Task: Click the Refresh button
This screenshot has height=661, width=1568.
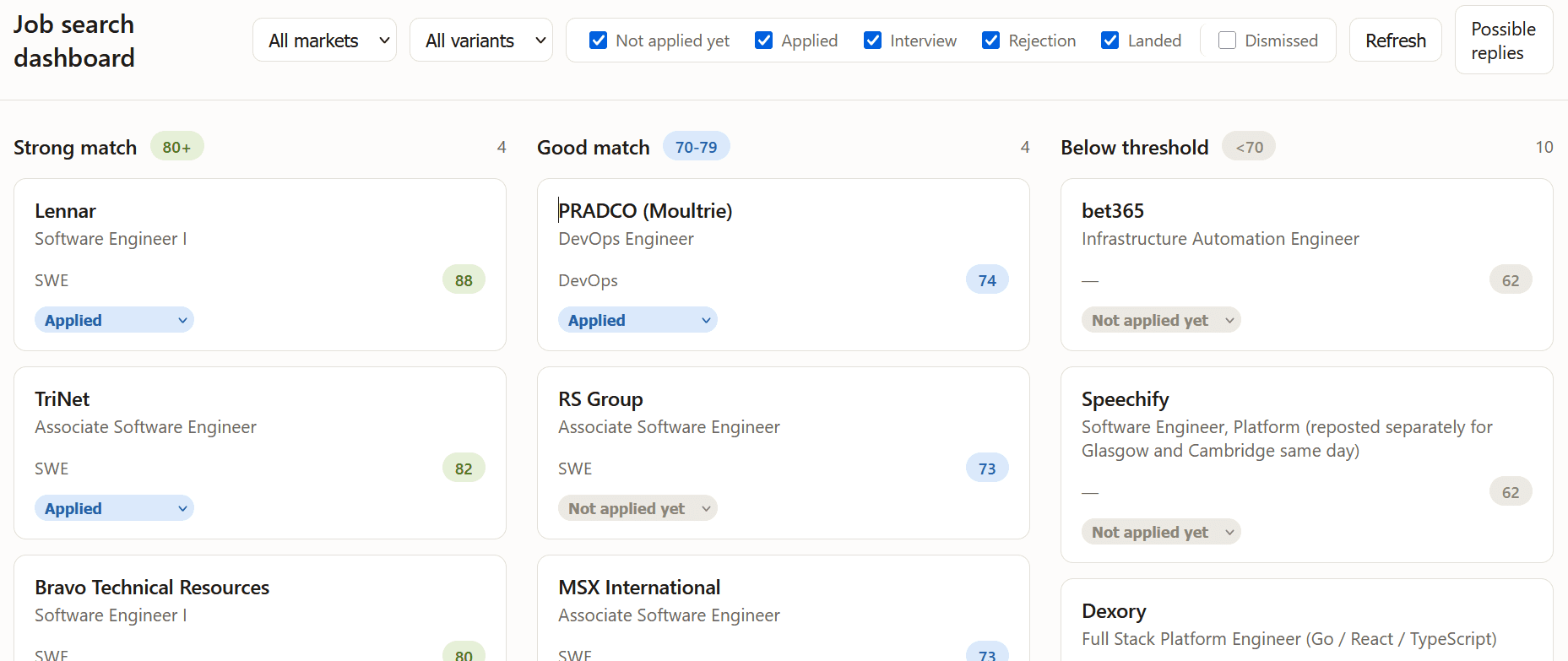Action: (1395, 41)
